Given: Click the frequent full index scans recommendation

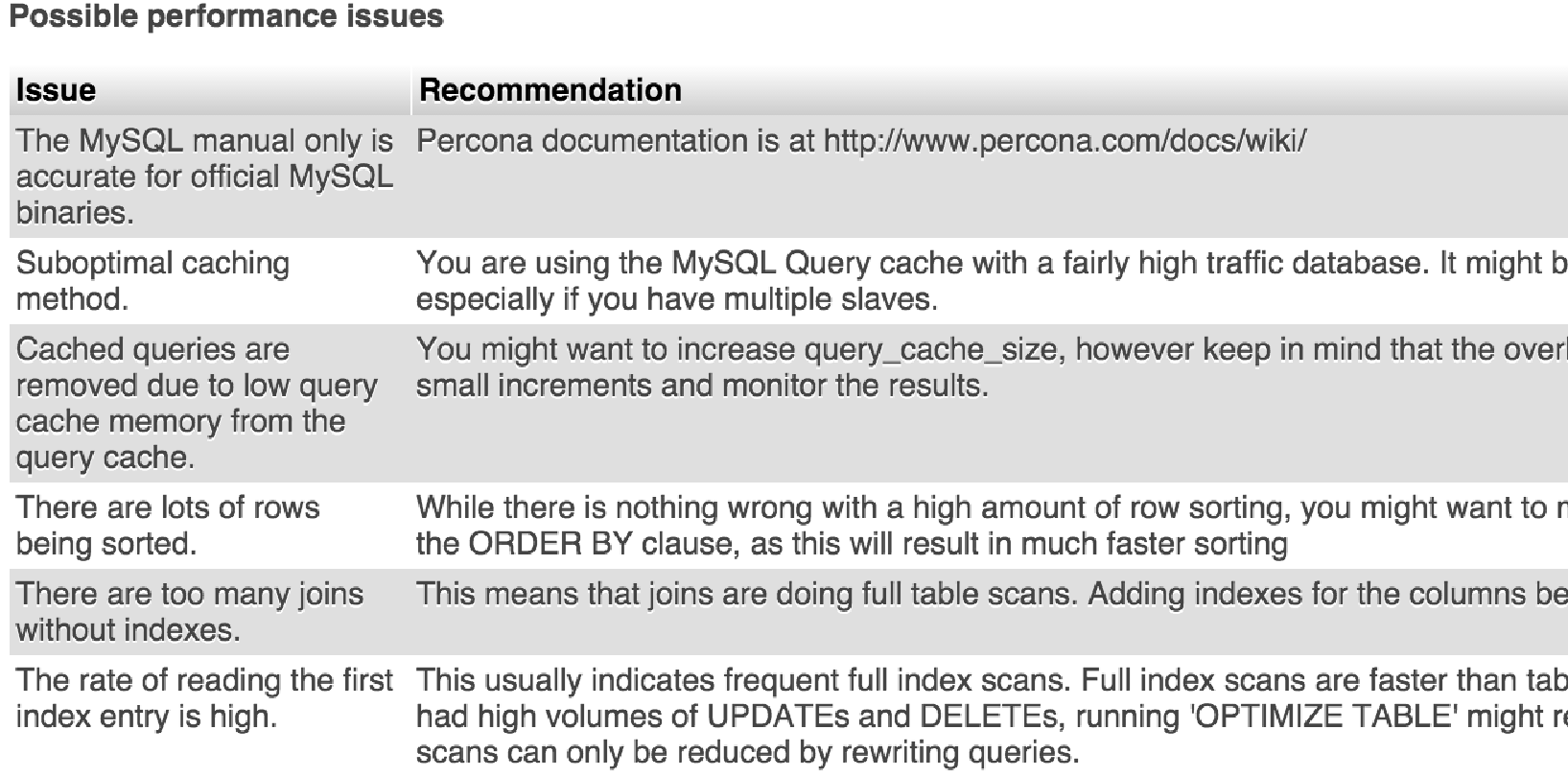Looking at the screenshot, I should (x=992, y=681).
